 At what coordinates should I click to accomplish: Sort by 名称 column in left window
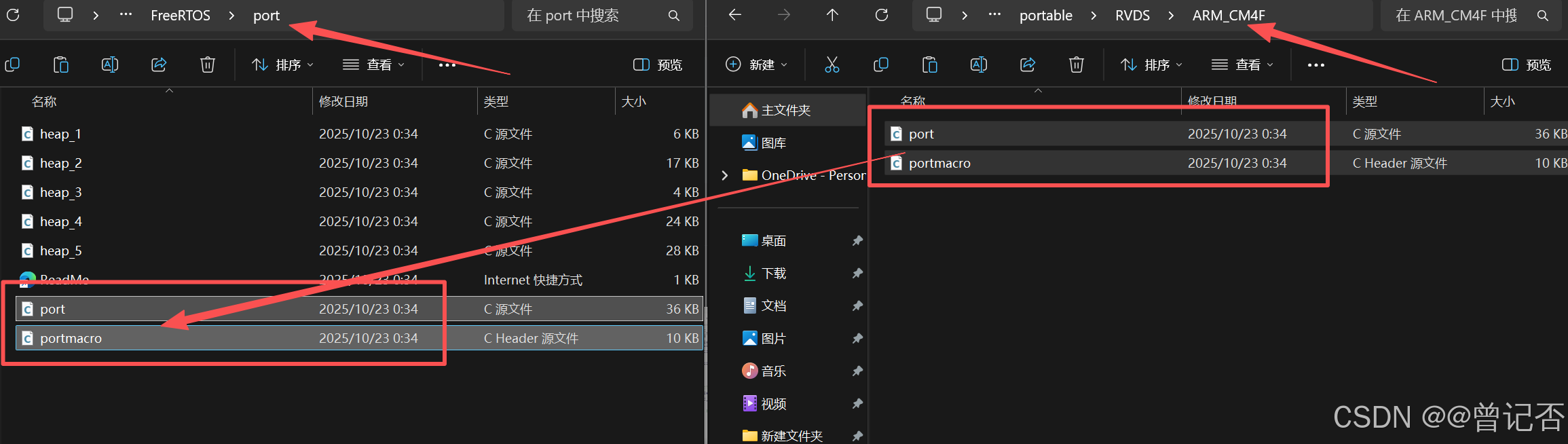tap(44, 101)
